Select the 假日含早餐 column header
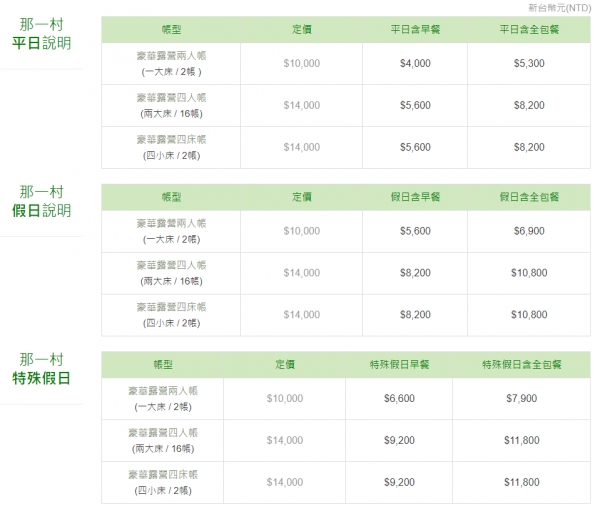The width and height of the screenshot is (600, 512). pos(415,197)
